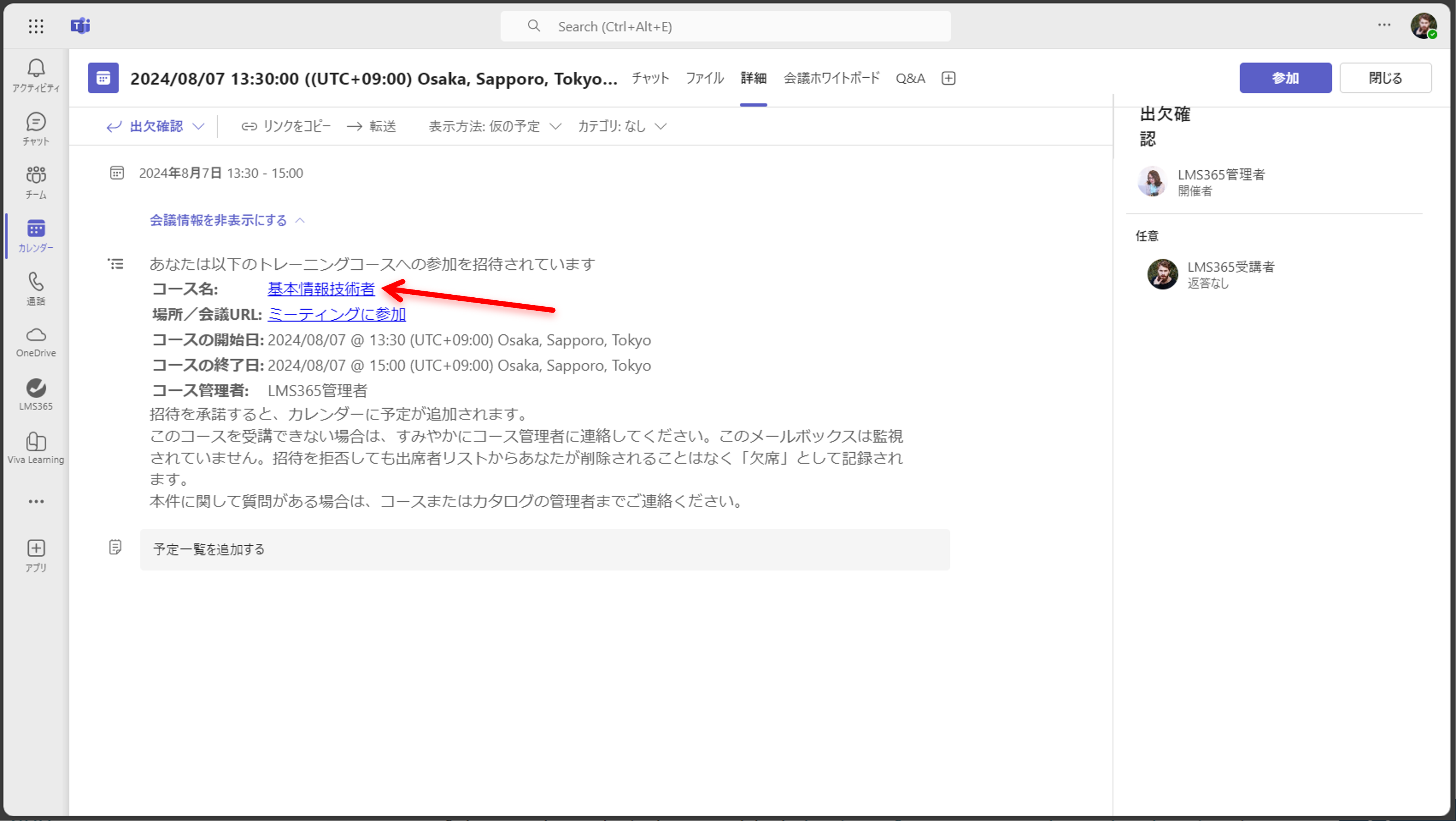This screenshot has height=821, width=1456.
Task: Open course link 基本情報技術者
Action: (321, 289)
